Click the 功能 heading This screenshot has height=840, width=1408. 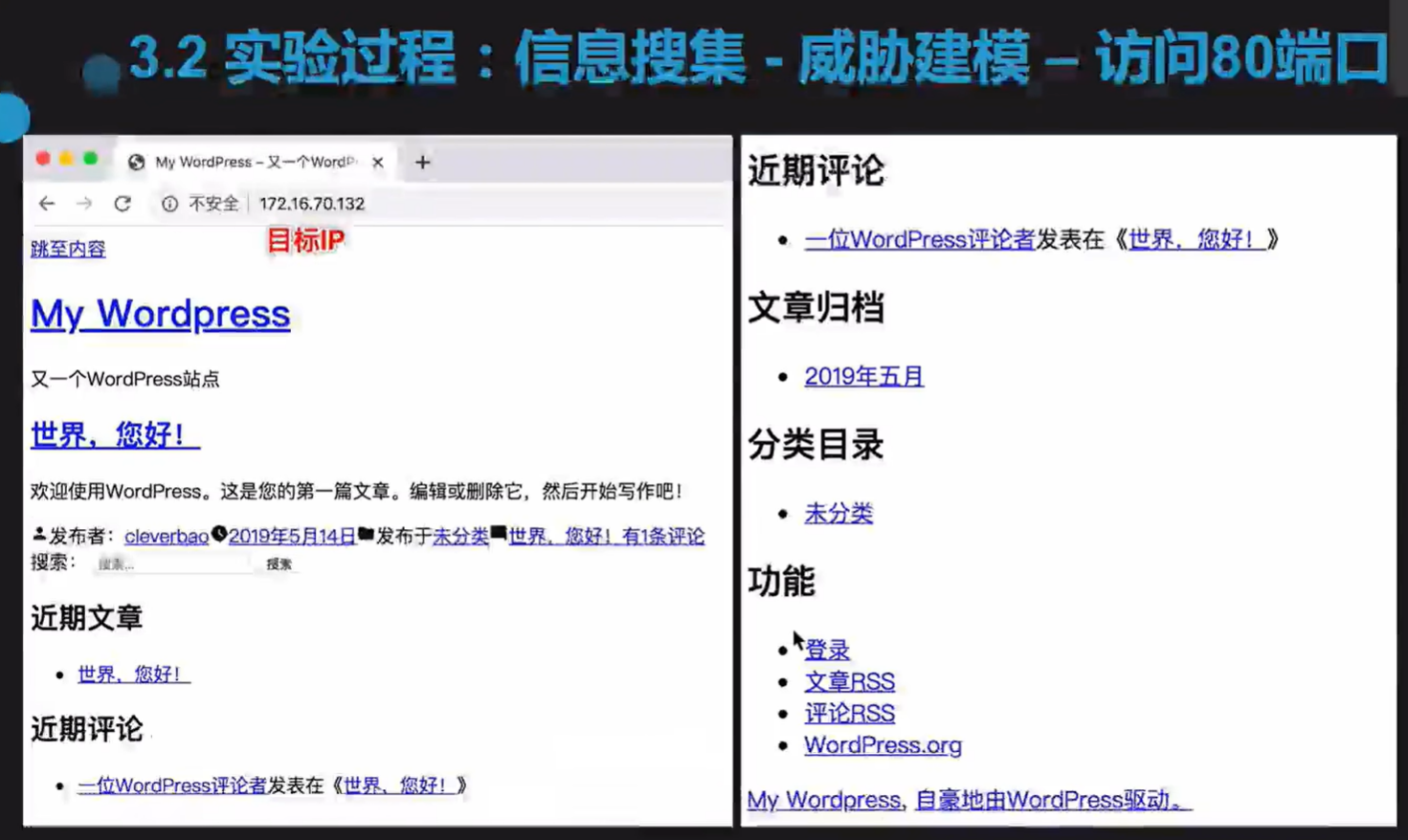[781, 581]
